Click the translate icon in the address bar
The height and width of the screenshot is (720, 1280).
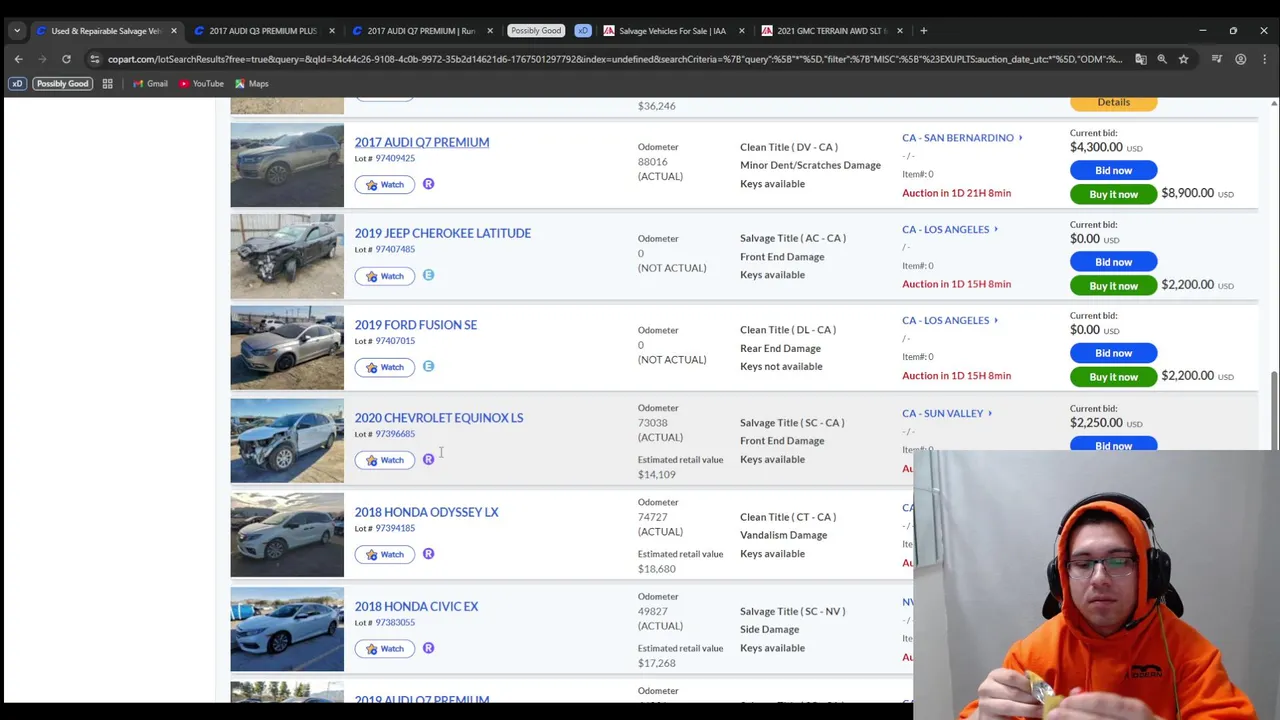click(1141, 59)
